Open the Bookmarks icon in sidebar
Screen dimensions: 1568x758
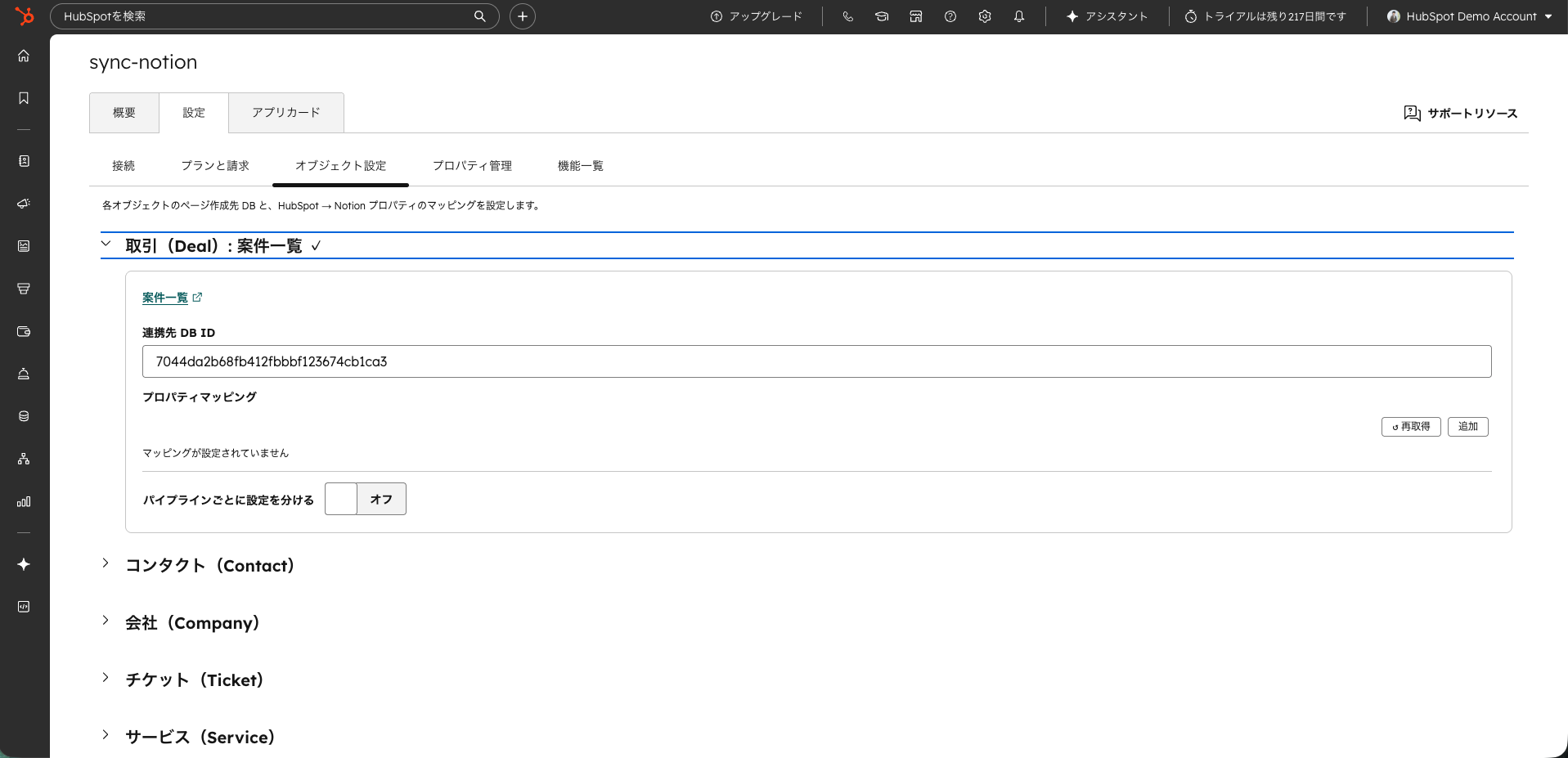tap(24, 98)
